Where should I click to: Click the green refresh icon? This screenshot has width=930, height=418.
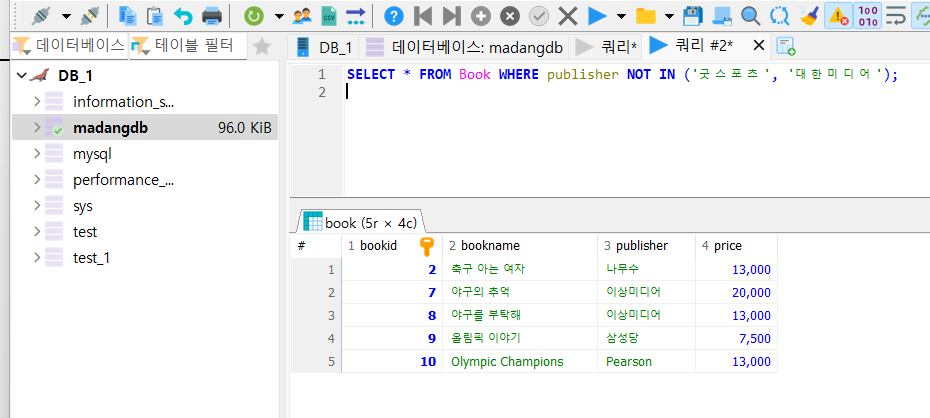click(x=253, y=16)
